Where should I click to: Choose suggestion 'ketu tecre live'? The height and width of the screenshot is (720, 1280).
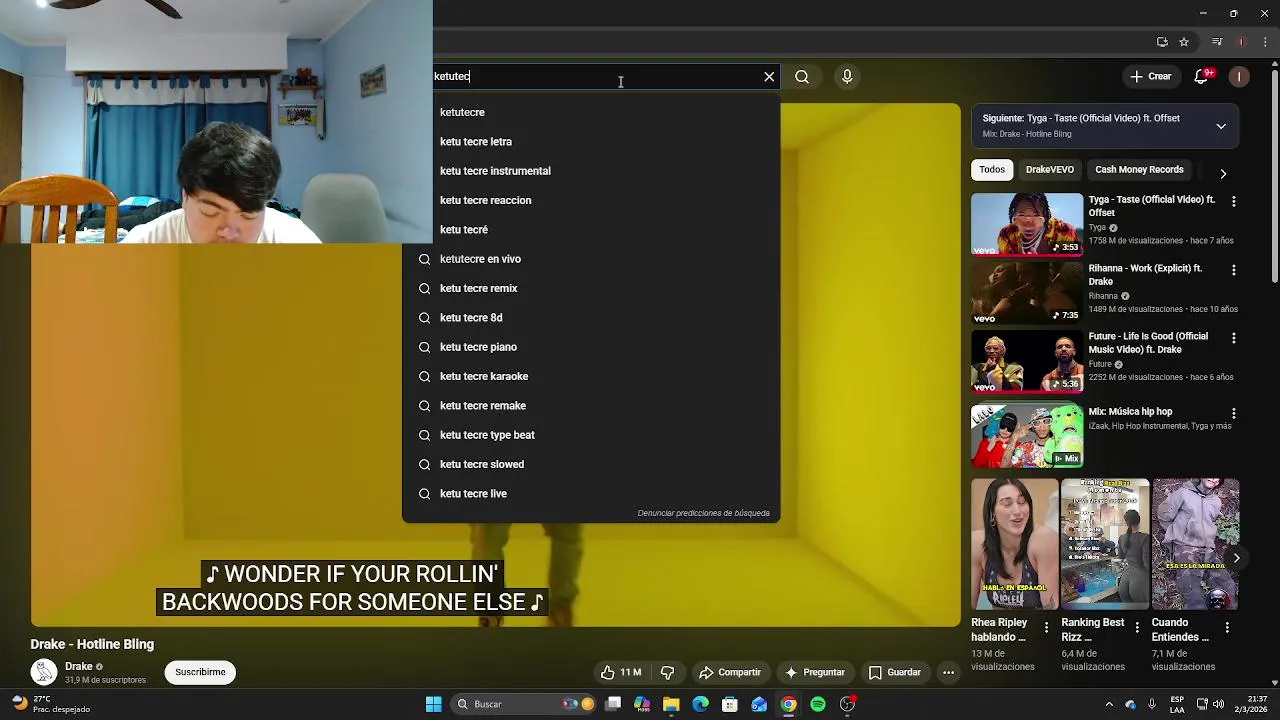[591, 494]
